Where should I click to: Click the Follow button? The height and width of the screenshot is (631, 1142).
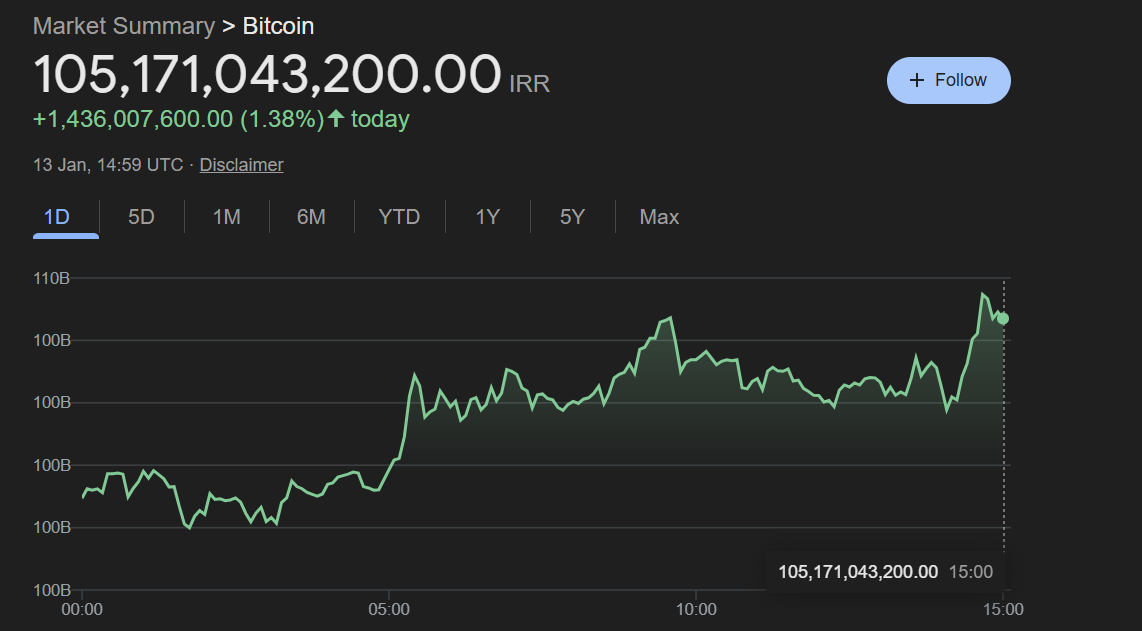[x=948, y=80]
